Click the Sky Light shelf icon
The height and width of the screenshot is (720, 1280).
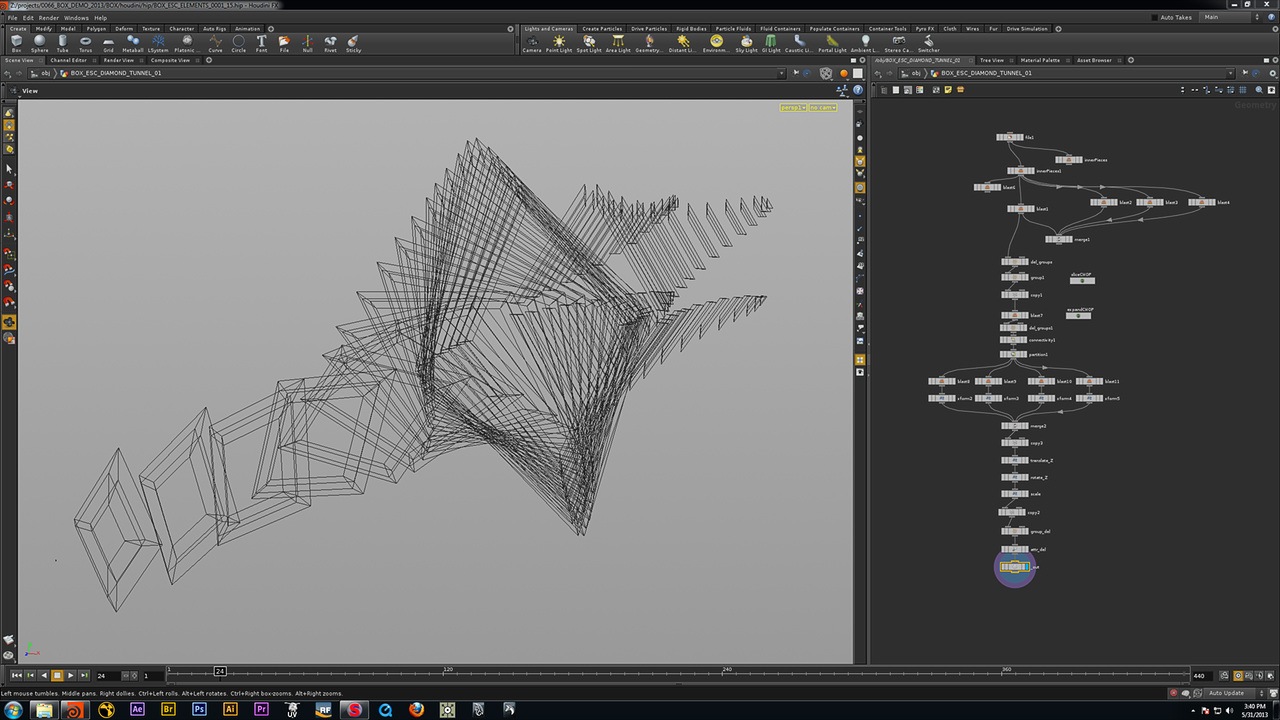coord(746,43)
